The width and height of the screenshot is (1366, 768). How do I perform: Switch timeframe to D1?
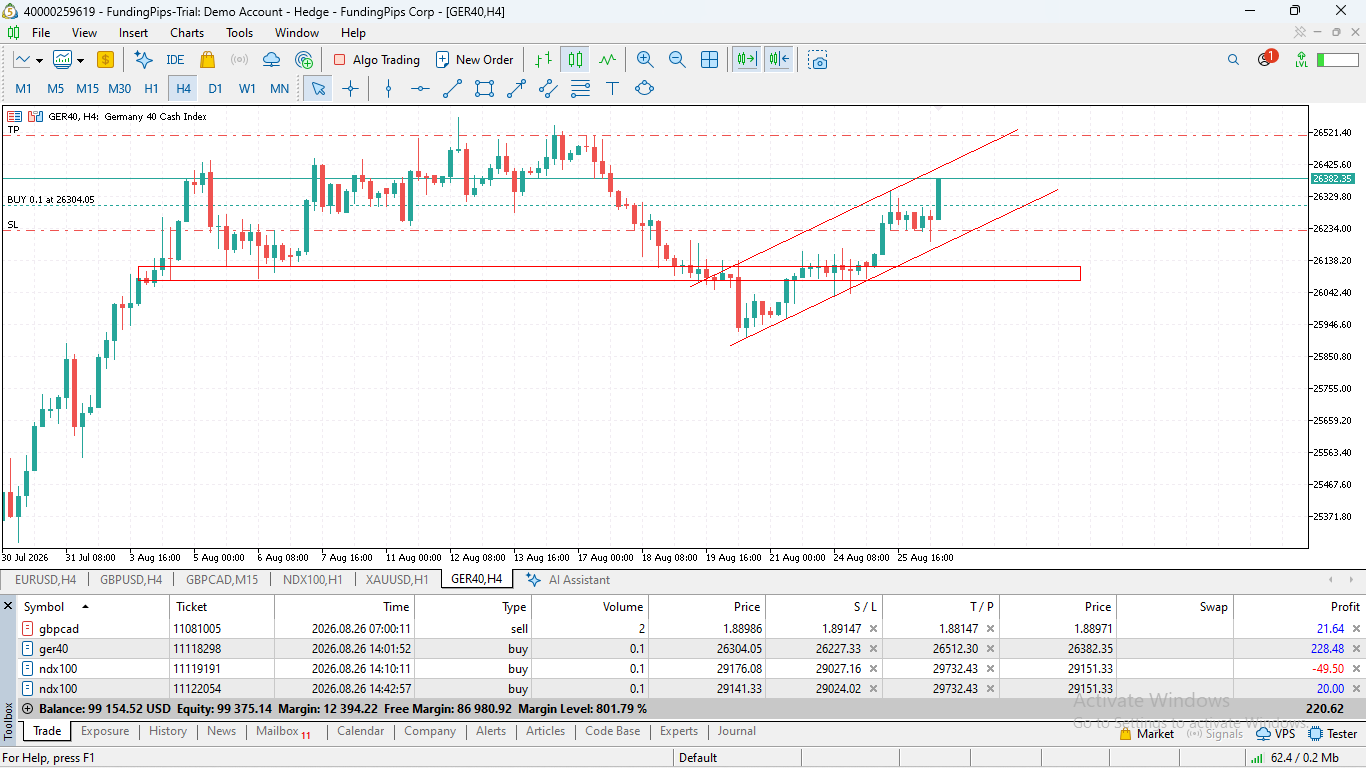tap(215, 88)
